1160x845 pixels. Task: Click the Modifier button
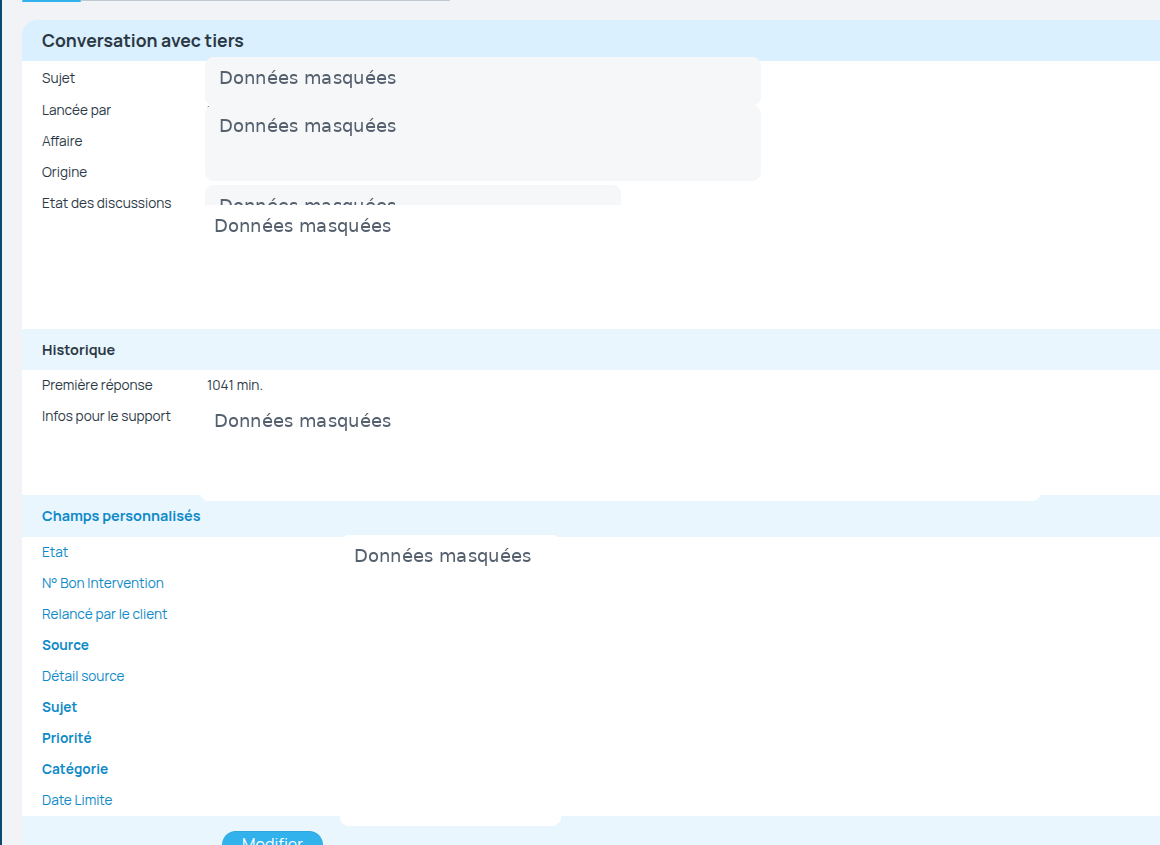coord(272,838)
